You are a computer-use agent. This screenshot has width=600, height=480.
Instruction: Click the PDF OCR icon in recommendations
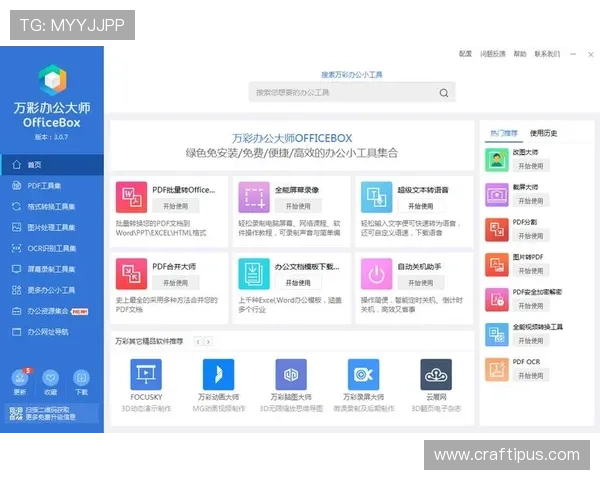point(497,370)
